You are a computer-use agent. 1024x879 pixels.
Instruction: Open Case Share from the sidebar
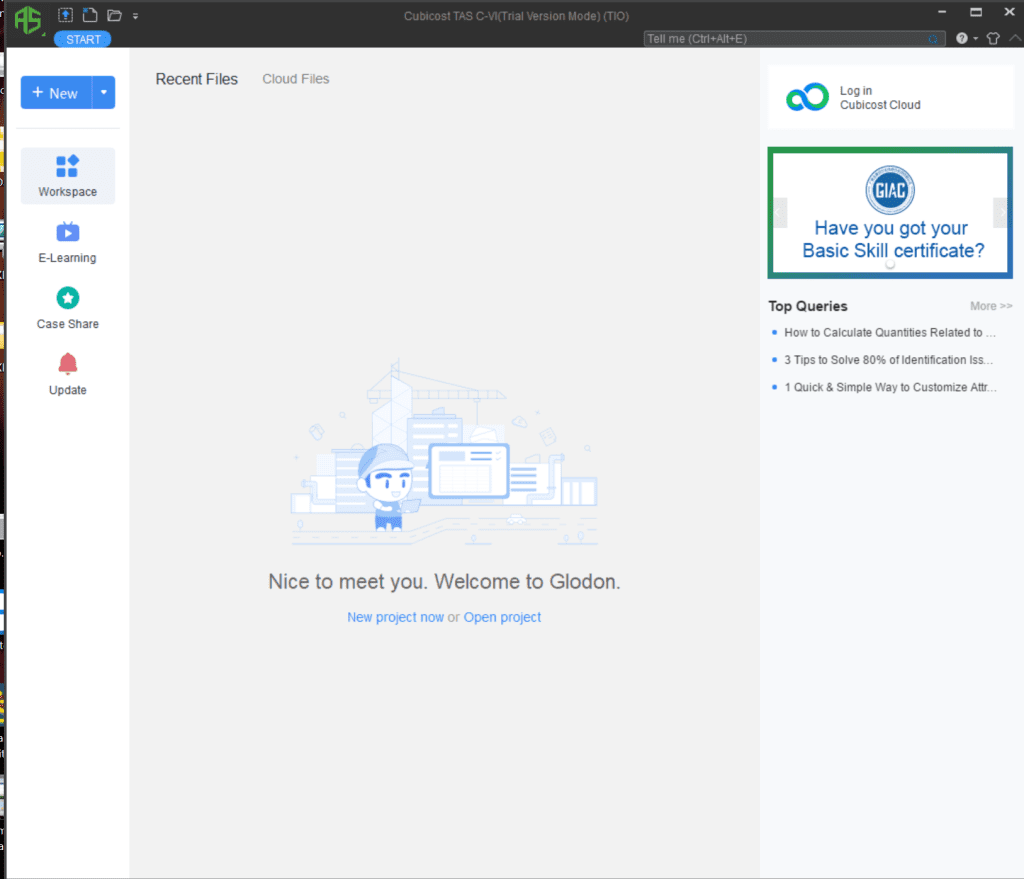[x=68, y=308]
